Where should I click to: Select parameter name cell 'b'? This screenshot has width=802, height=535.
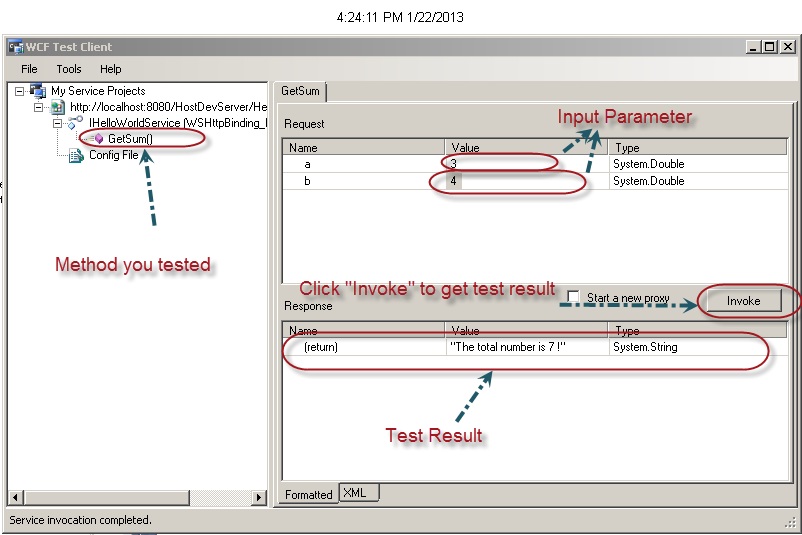tap(364, 181)
